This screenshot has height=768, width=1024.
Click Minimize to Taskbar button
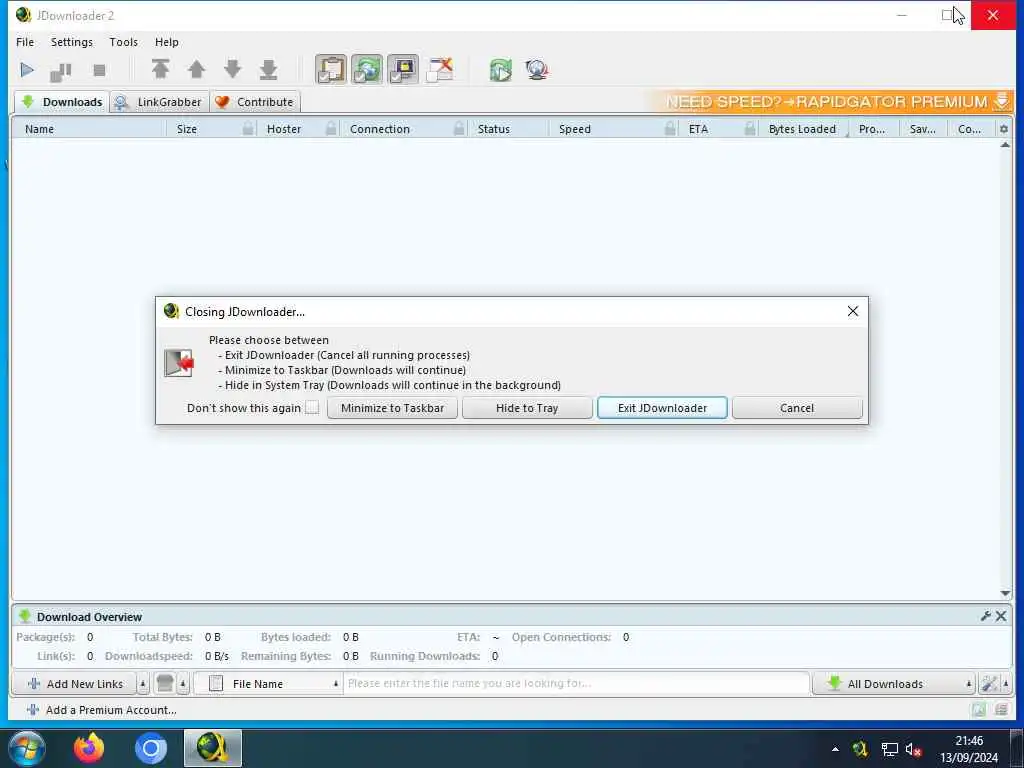[392, 408]
